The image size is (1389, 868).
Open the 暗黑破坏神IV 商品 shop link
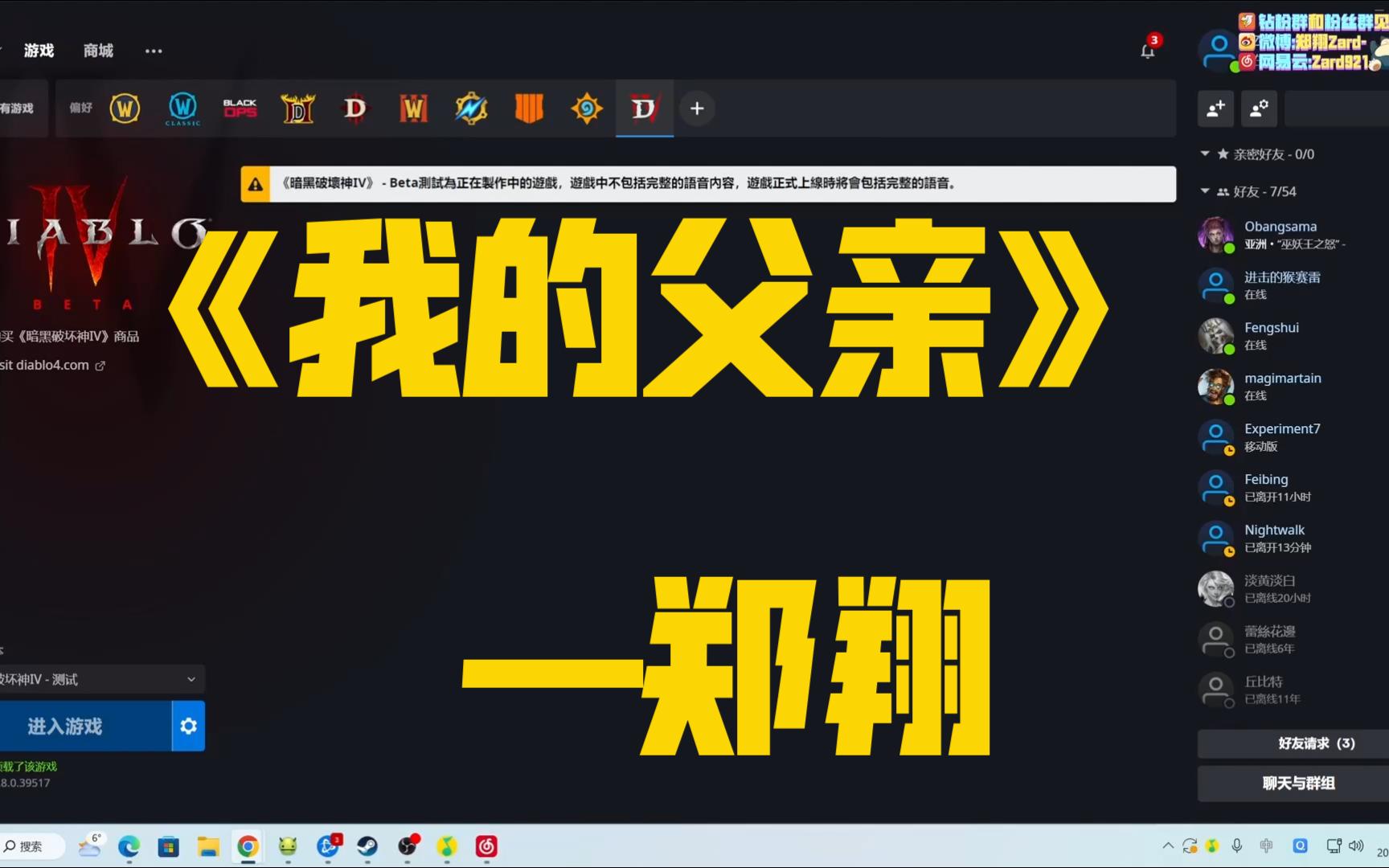[x=69, y=336]
